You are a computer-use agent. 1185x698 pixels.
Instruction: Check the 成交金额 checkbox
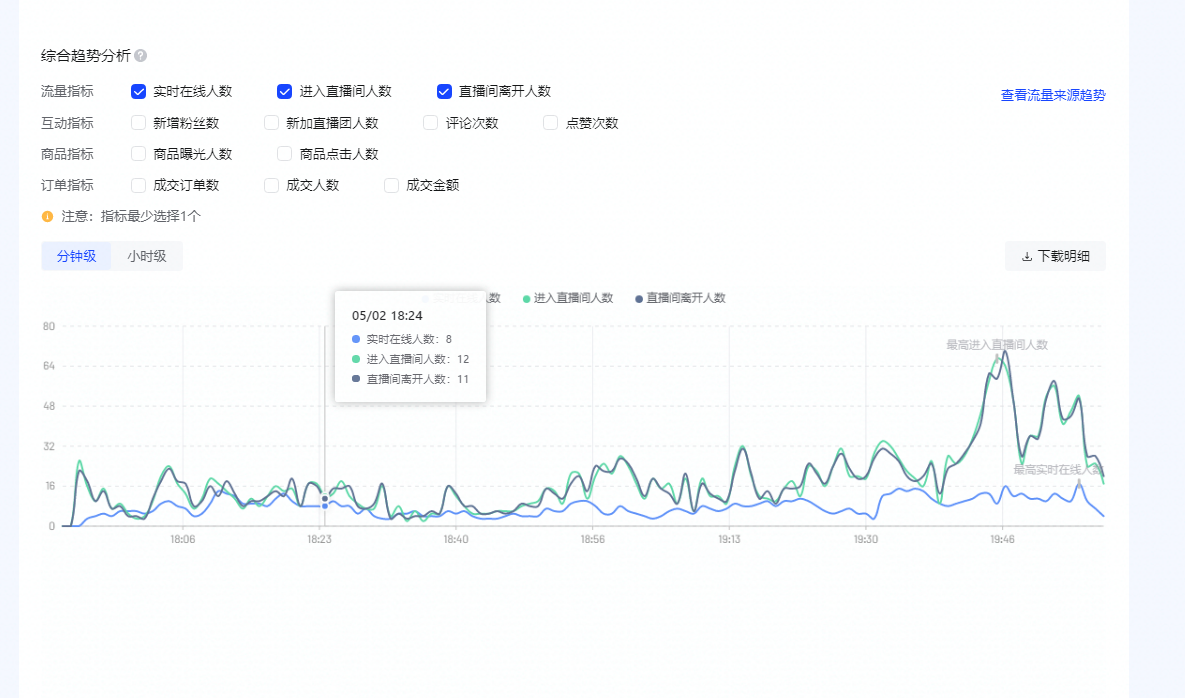tap(391, 185)
